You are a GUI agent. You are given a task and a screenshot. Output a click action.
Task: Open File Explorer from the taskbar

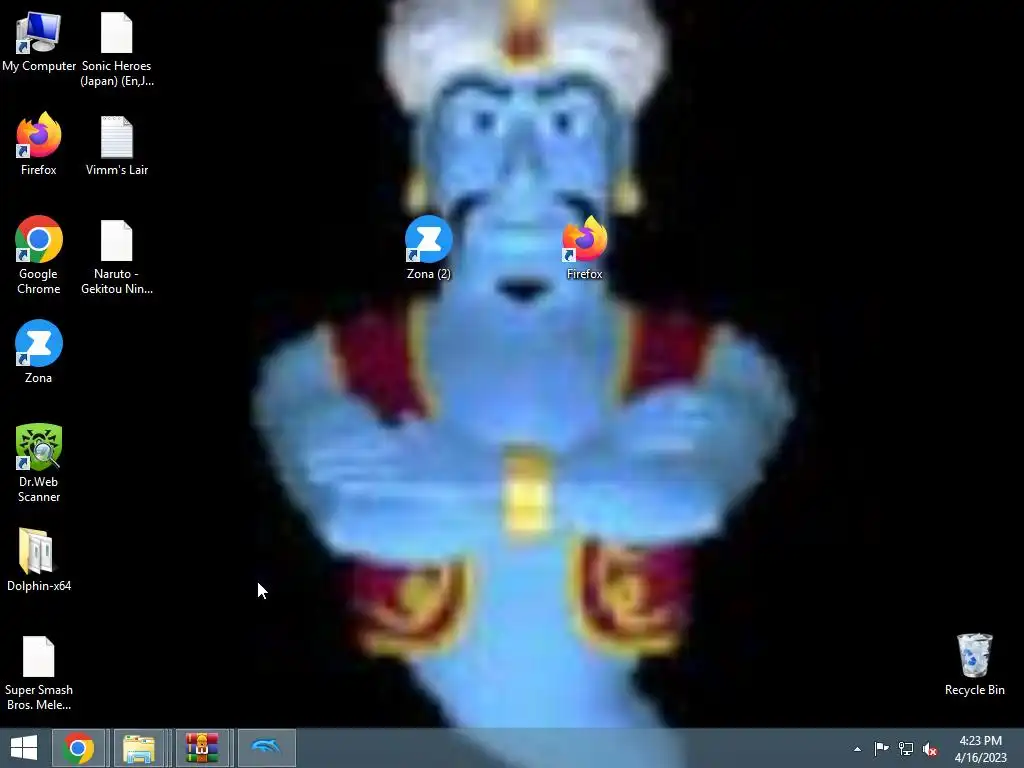[x=139, y=748]
